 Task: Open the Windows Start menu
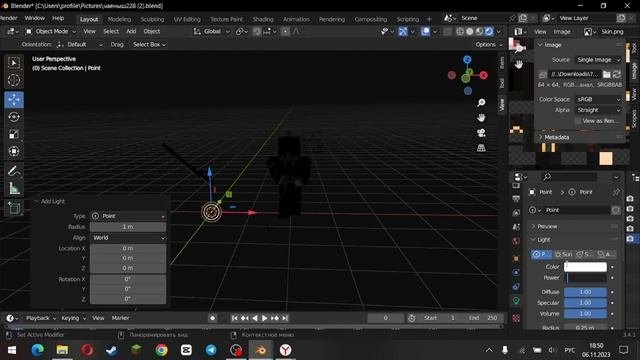(x=12, y=350)
